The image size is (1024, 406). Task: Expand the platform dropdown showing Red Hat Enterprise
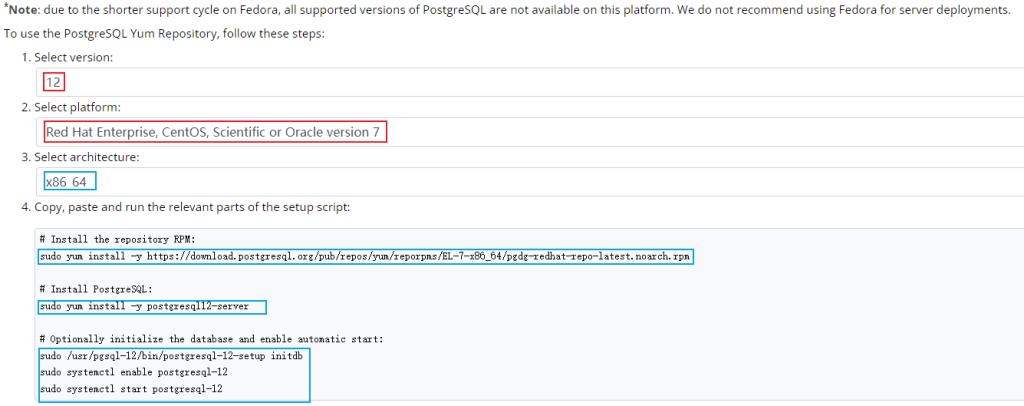[530, 132]
